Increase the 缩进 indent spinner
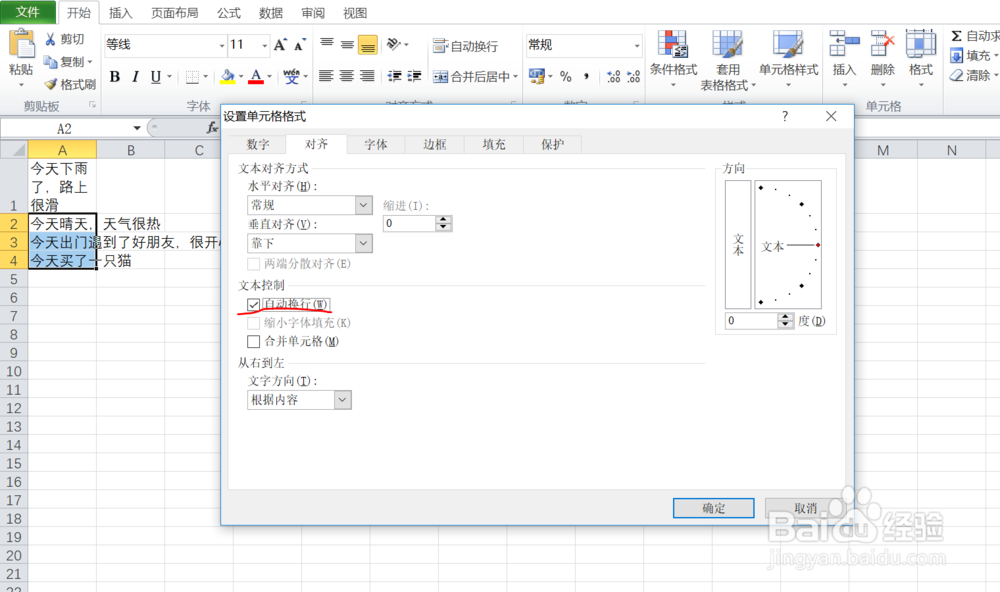1000x592 pixels. (x=443, y=219)
